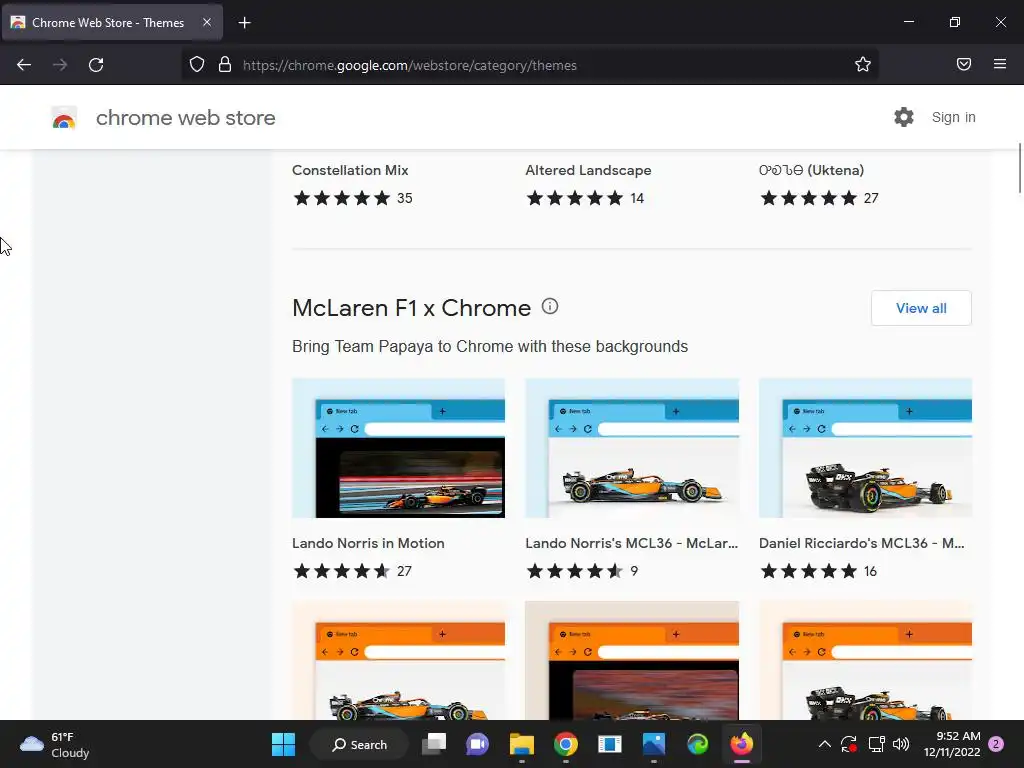Open the clock and date panel
Viewport: 1024px width, 768px height.
point(952,744)
